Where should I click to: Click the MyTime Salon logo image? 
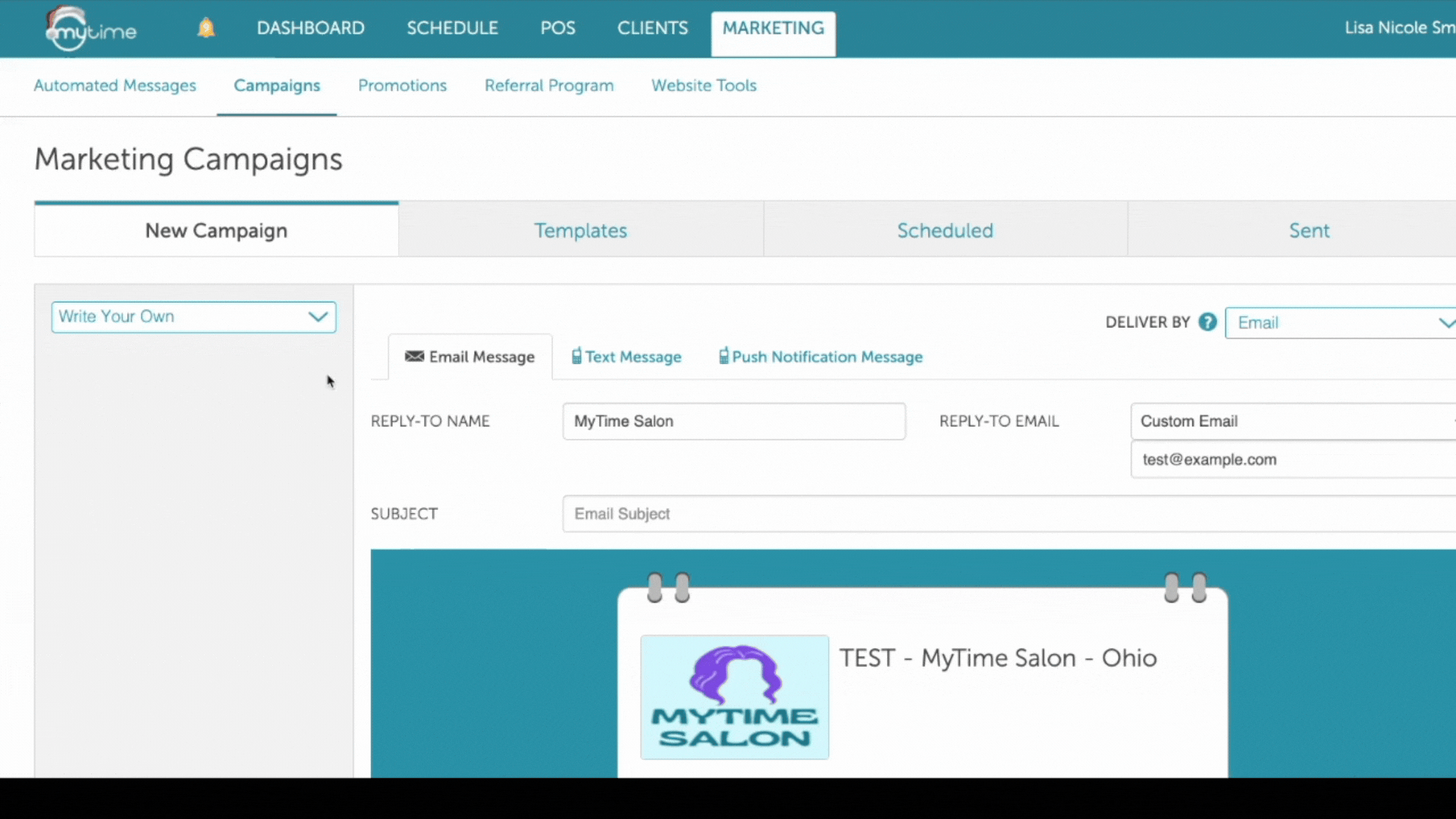click(734, 698)
